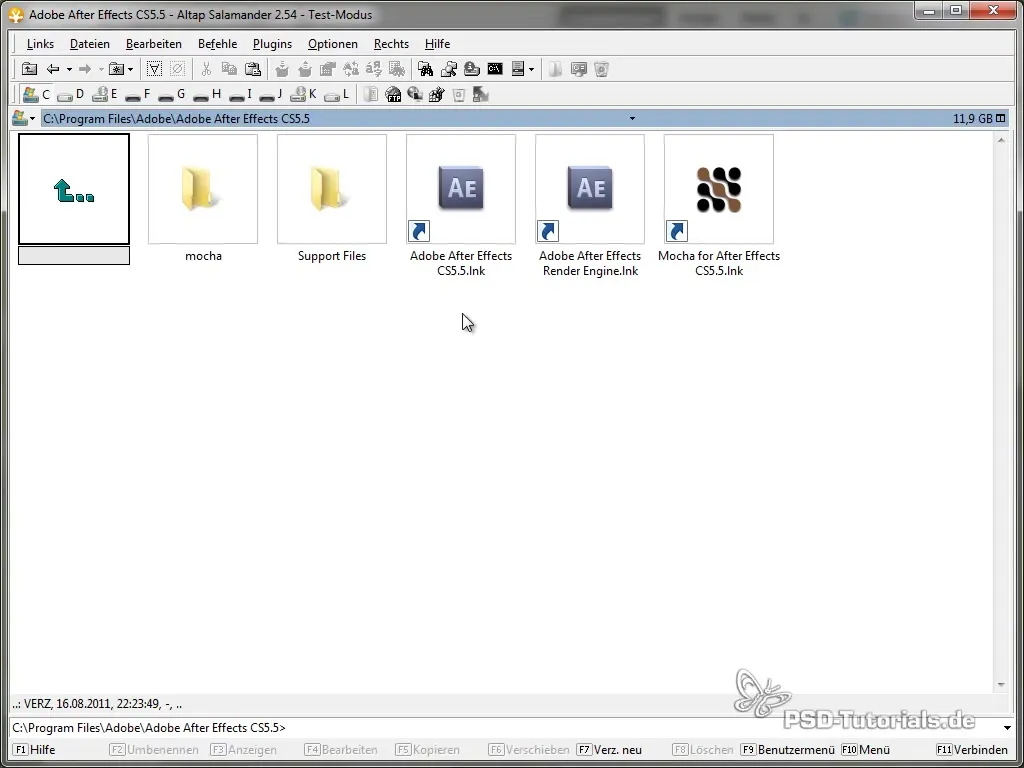Click the select filter funnel icon

154,69
